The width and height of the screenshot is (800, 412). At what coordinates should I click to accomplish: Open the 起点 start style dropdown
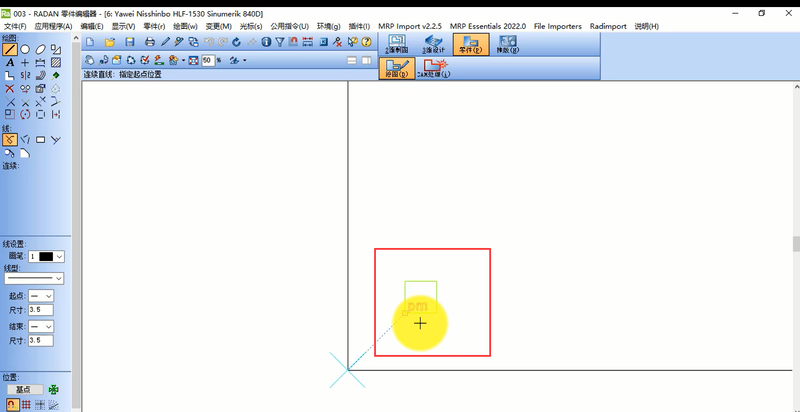[x=41, y=296]
